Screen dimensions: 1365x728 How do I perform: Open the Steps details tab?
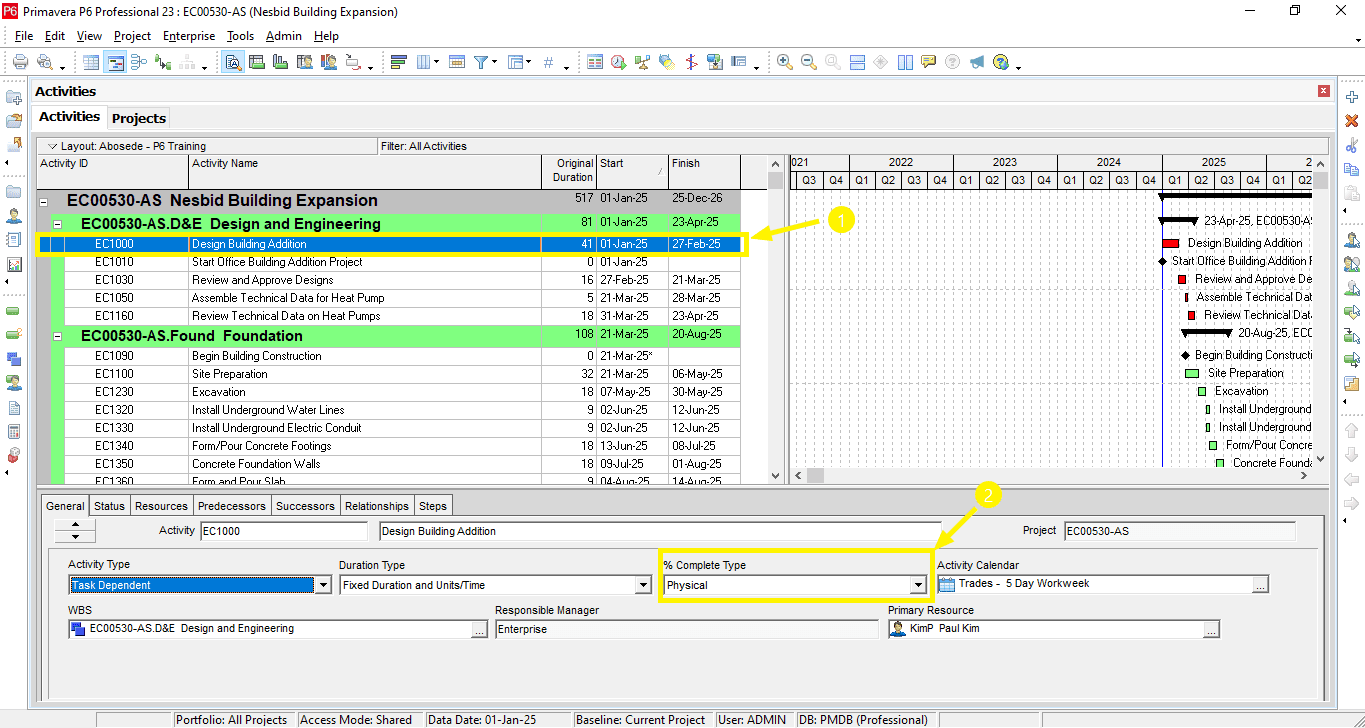pos(433,506)
